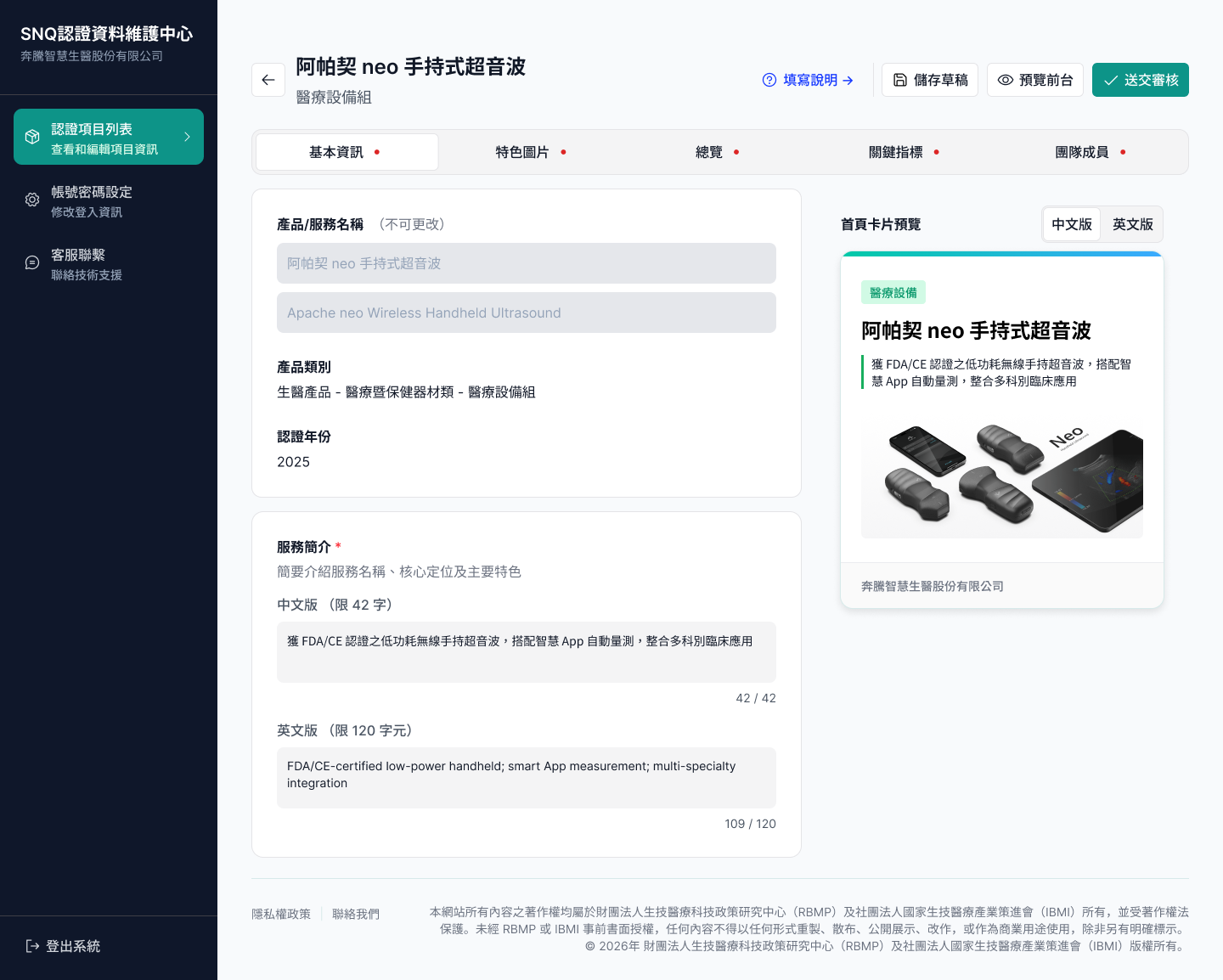Focus the 中文版 service intro textarea

point(527,652)
